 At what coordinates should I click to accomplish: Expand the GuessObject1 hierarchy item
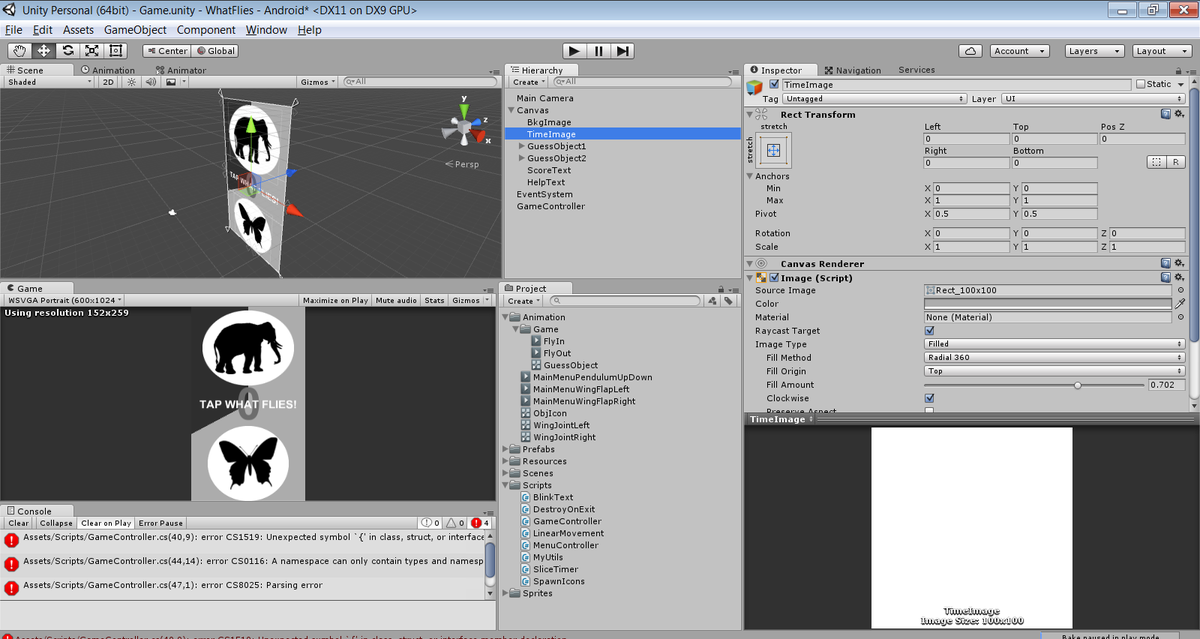[521, 146]
